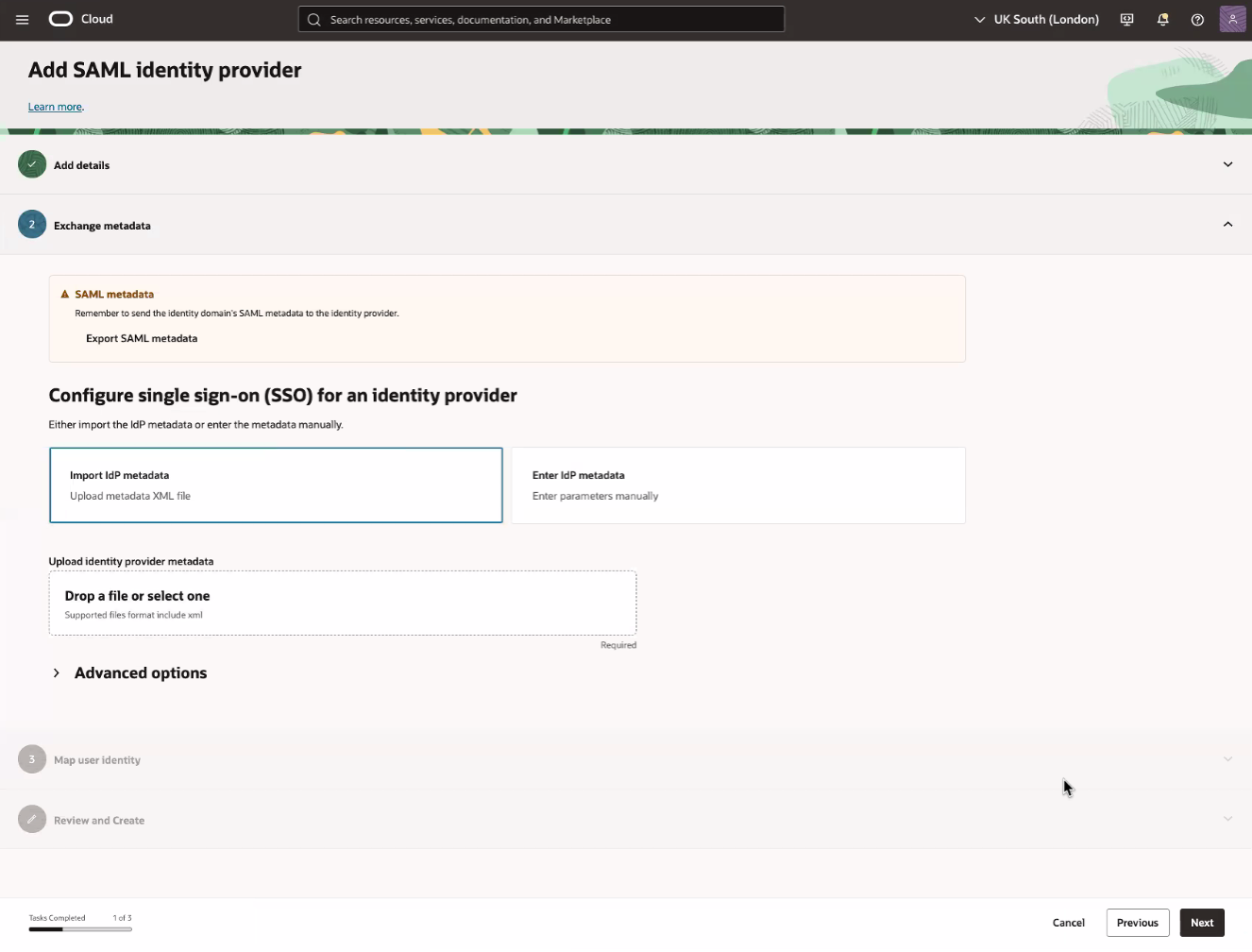The height and width of the screenshot is (952, 1252).
Task: Collapse the Exchange metadata section
Action: coord(1227,225)
